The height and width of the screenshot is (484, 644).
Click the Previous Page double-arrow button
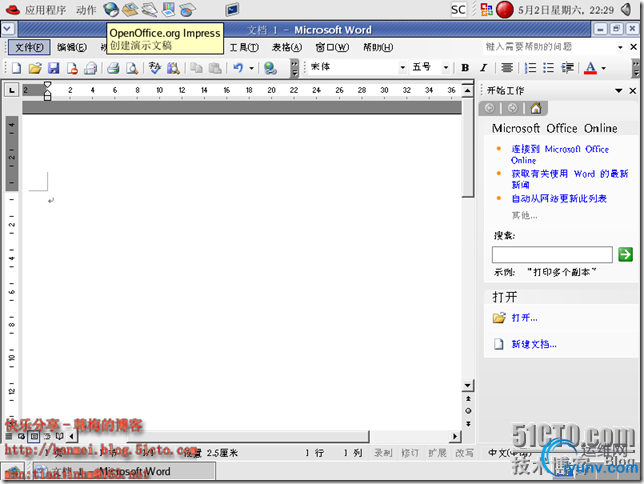pos(468,399)
